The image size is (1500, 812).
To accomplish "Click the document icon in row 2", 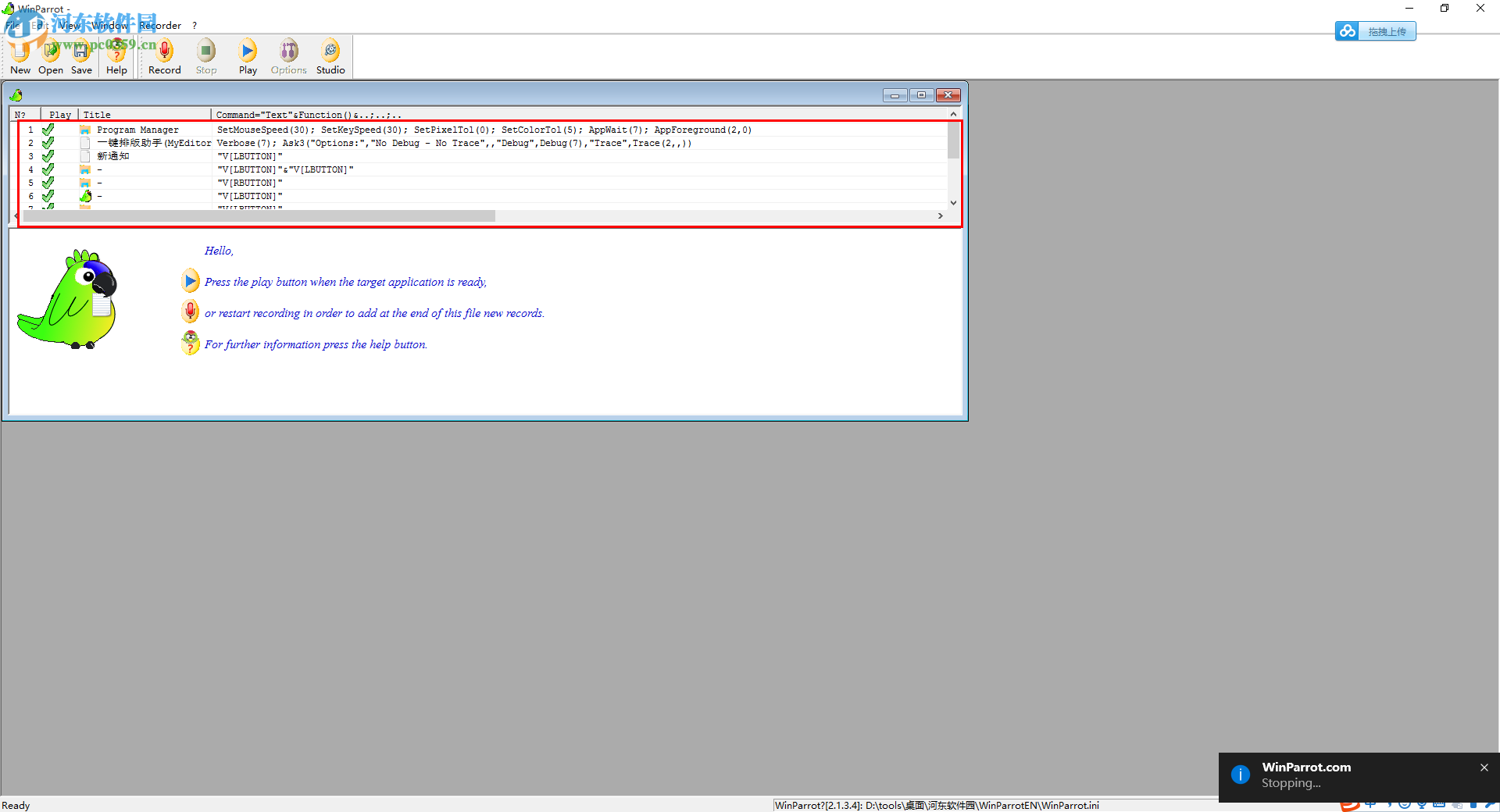I will [x=85, y=143].
